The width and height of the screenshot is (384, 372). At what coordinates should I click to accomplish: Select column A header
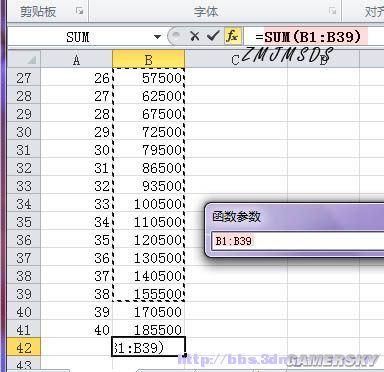pos(77,59)
